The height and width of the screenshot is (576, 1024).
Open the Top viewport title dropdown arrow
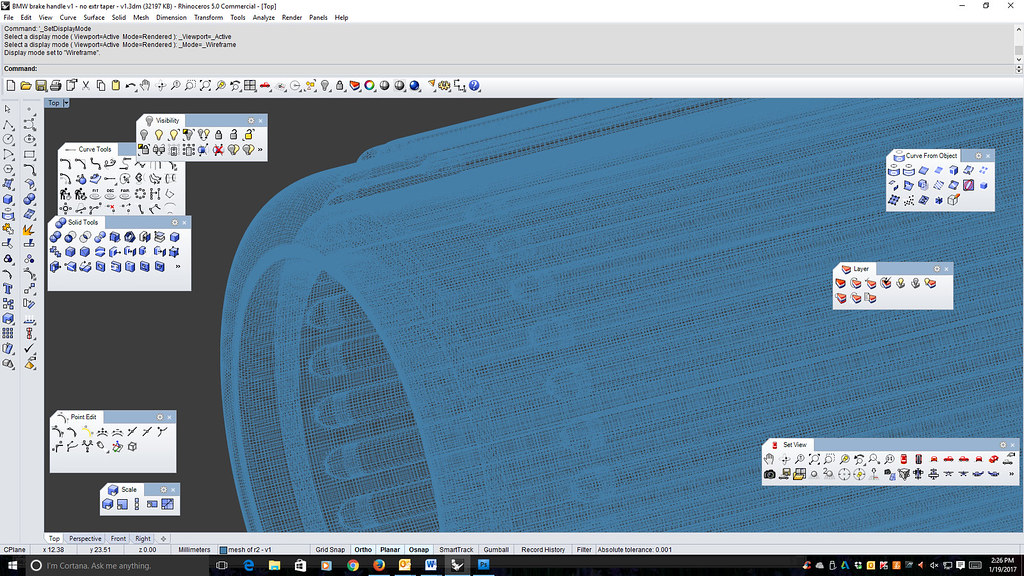(x=66, y=103)
